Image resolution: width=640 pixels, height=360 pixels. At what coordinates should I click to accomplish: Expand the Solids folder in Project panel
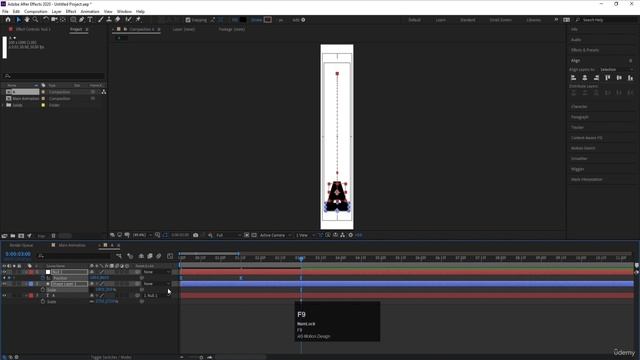[x=3, y=105]
